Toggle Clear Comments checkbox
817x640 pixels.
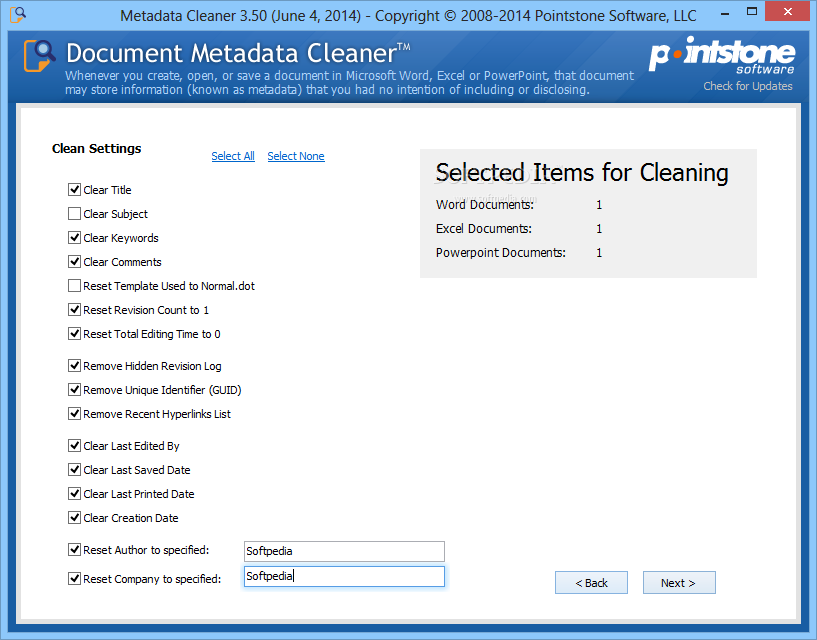pos(75,262)
